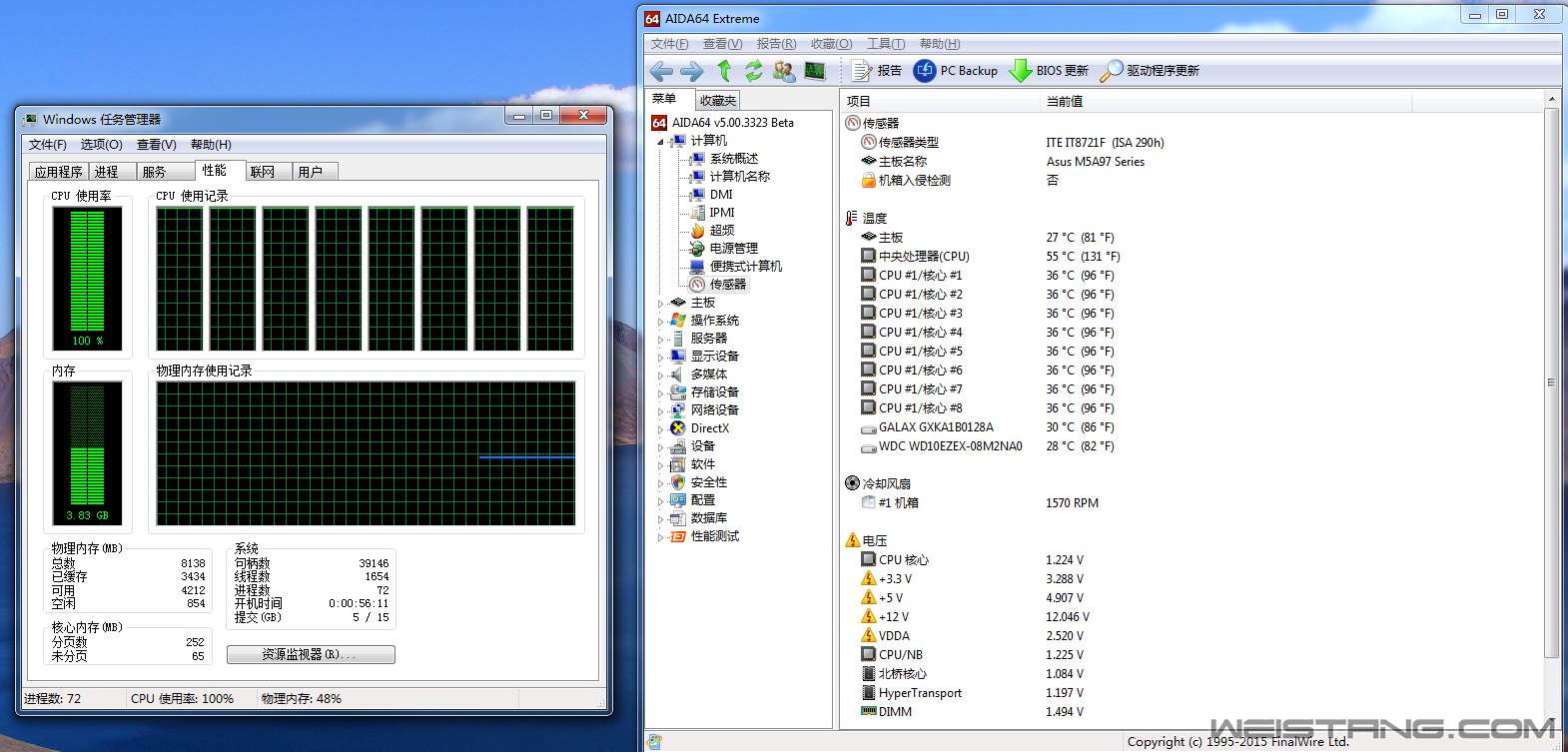Select DMI node in the tree
The image size is (1568, 752).
point(721,195)
